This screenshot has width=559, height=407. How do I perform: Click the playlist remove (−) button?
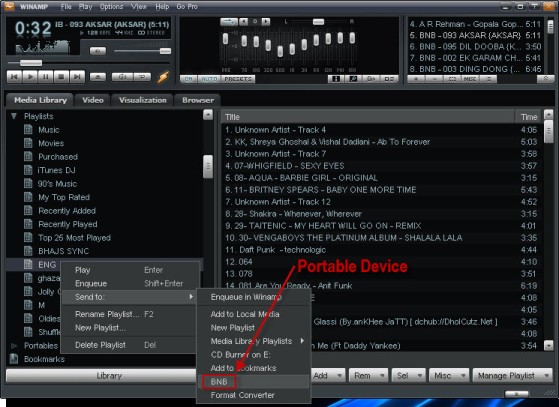click(x=434, y=79)
